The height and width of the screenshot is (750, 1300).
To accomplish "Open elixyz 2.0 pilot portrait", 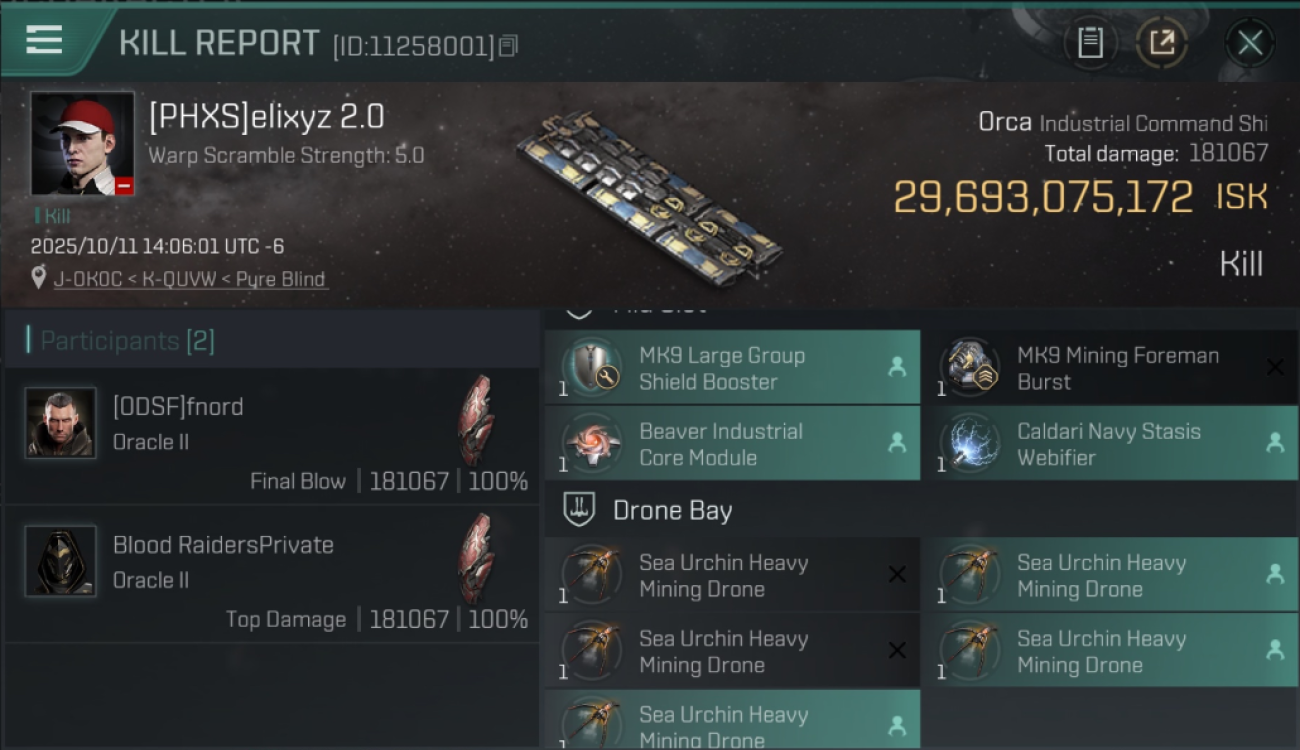I will [82, 144].
